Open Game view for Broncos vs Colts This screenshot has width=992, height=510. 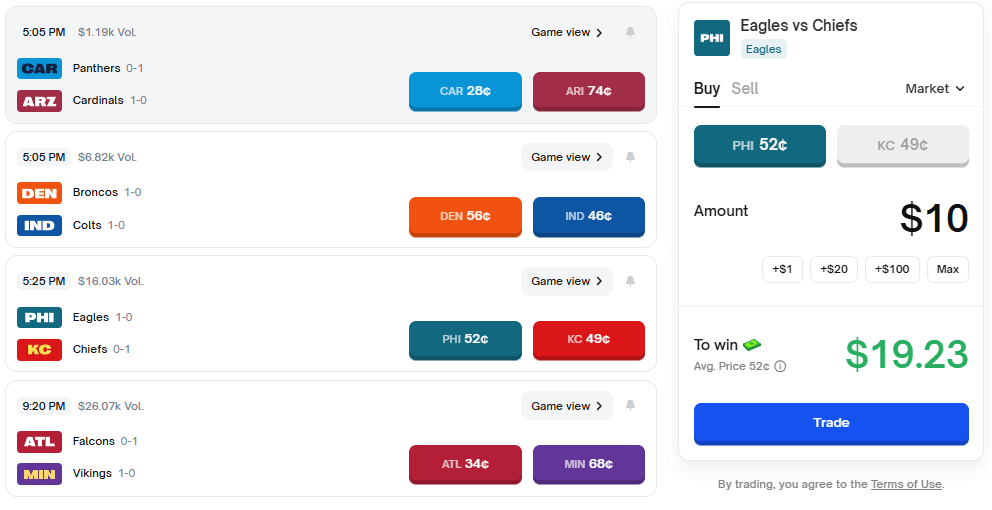click(x=567, y=157)
